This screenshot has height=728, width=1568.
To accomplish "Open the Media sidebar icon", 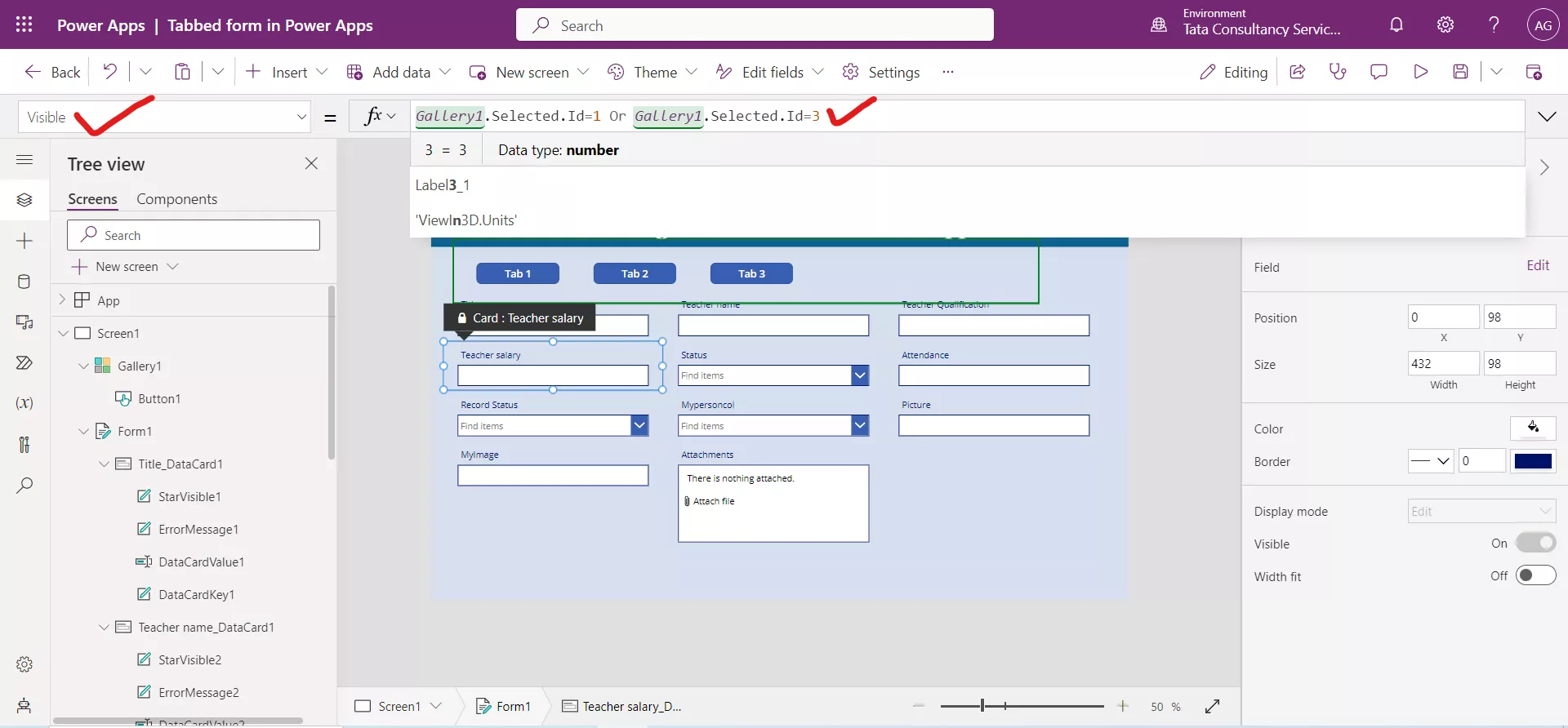I will 24,322.
